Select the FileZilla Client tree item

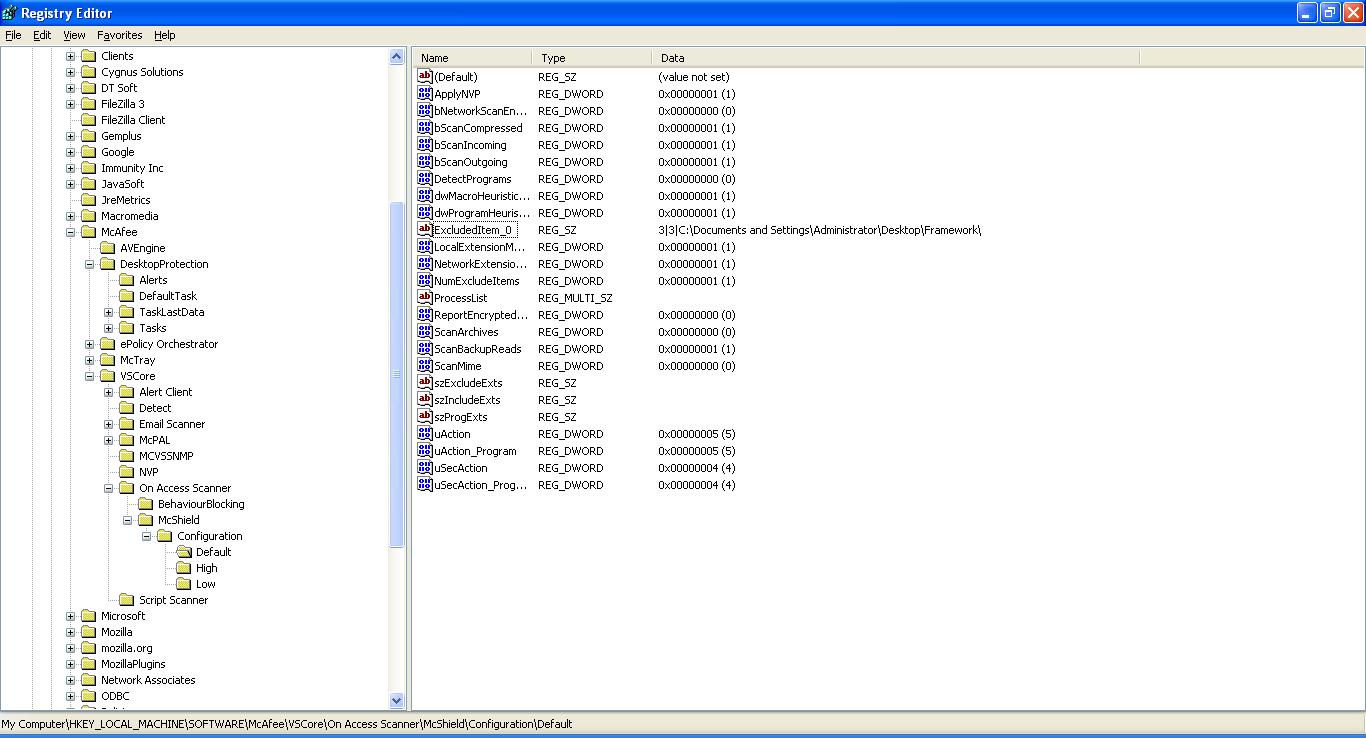133,120
